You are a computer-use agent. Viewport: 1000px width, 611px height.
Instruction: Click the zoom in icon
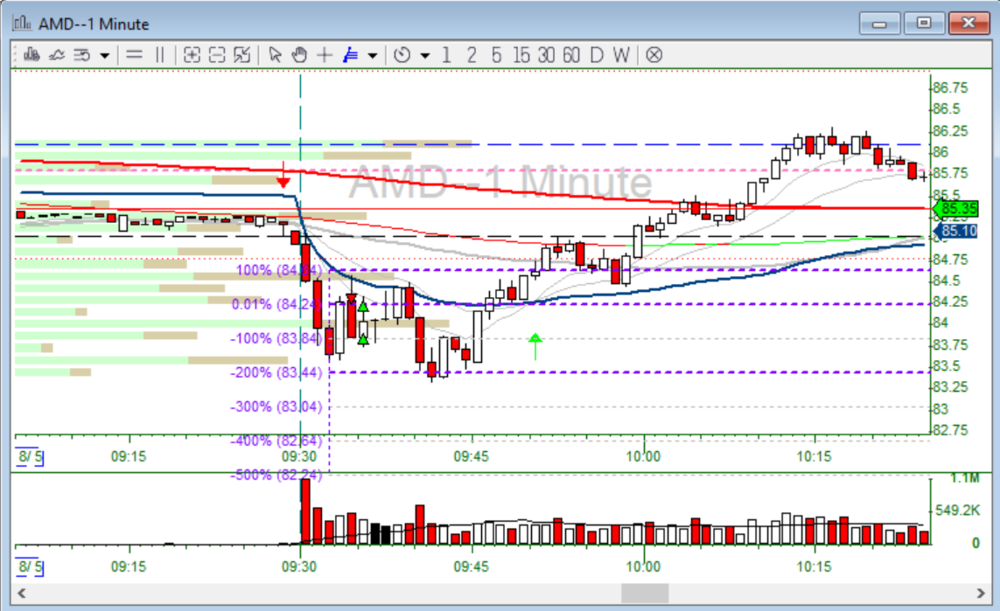pyautogui.click(x=192, y=55)
